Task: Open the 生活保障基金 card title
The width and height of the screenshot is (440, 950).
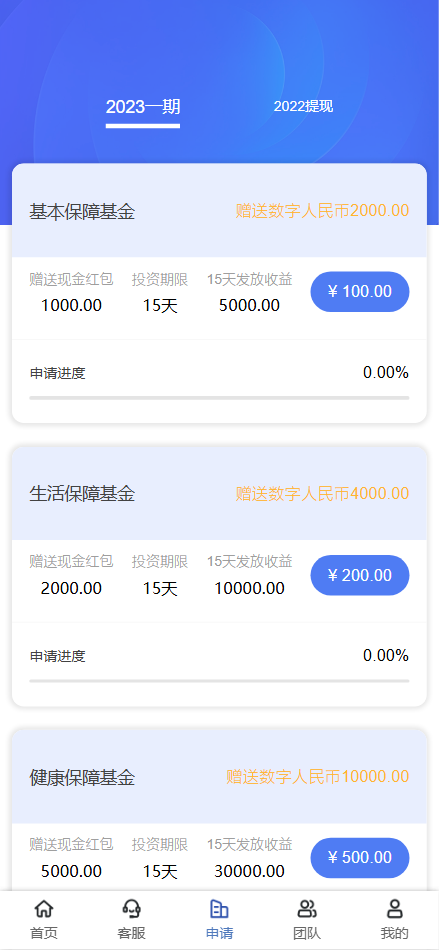Action: [x=82, y=494]
